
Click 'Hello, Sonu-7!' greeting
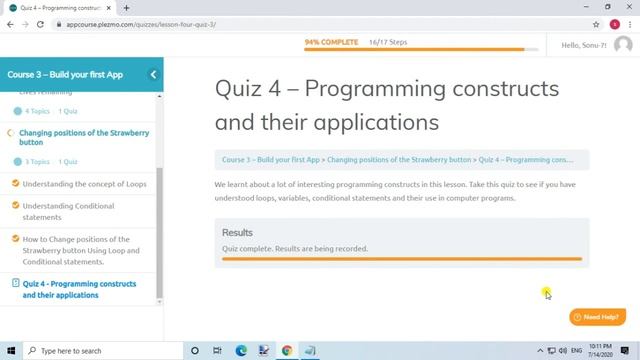pyautogui.click(x=584, y=45)
